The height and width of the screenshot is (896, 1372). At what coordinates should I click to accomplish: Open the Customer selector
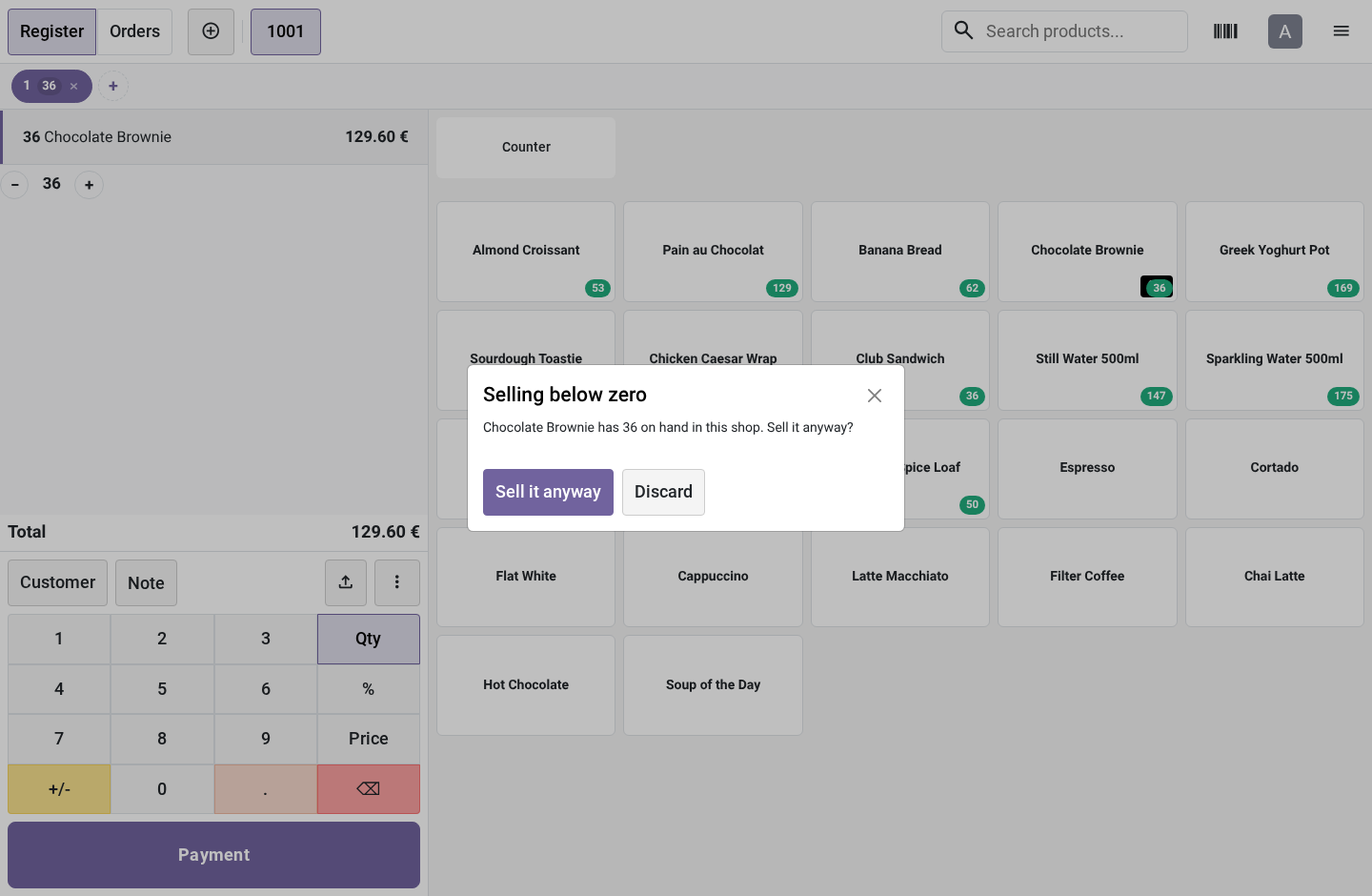(x=57, y=582)
